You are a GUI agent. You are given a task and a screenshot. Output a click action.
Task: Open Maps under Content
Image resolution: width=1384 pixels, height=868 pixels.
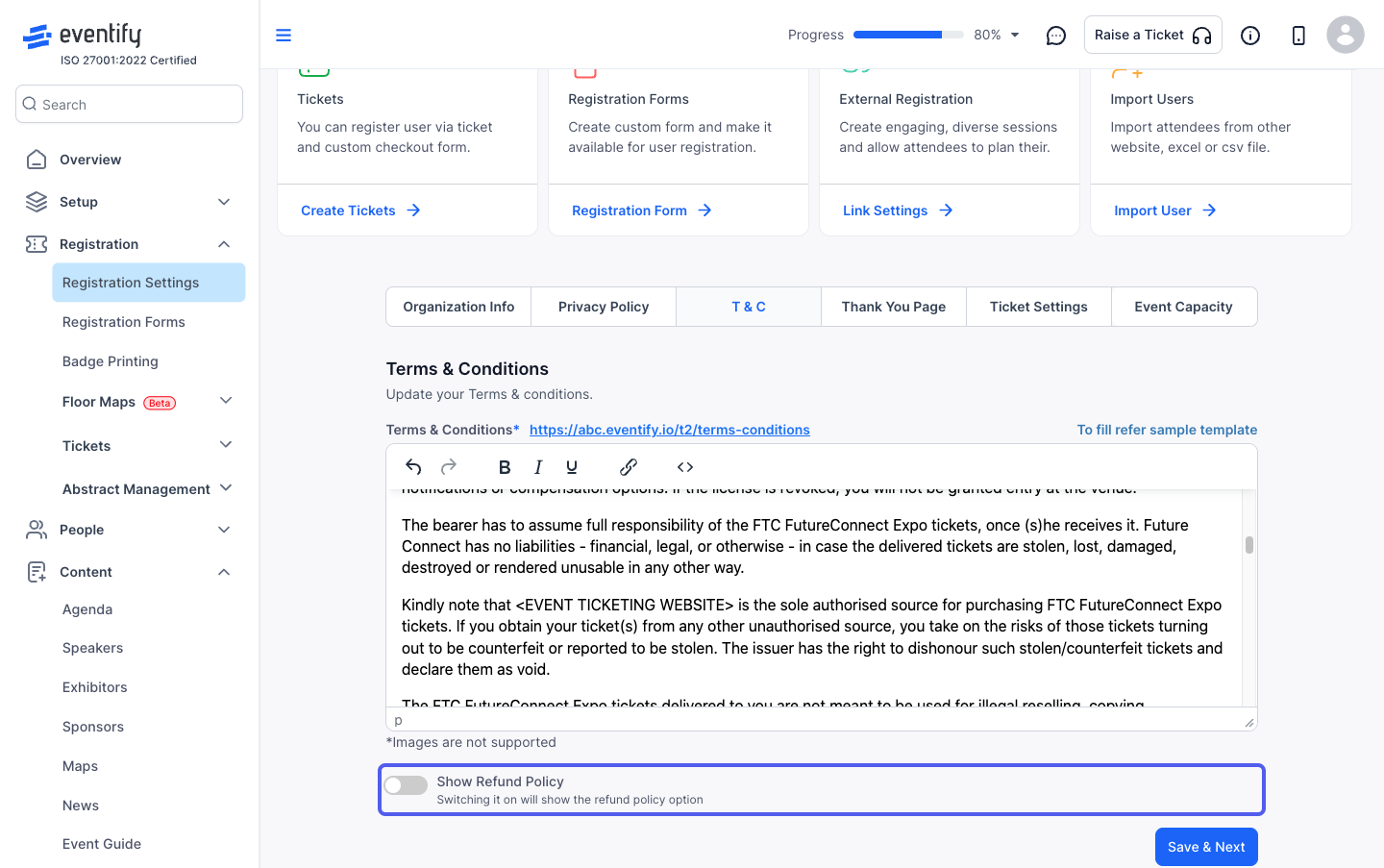click(x=81, y=766)
